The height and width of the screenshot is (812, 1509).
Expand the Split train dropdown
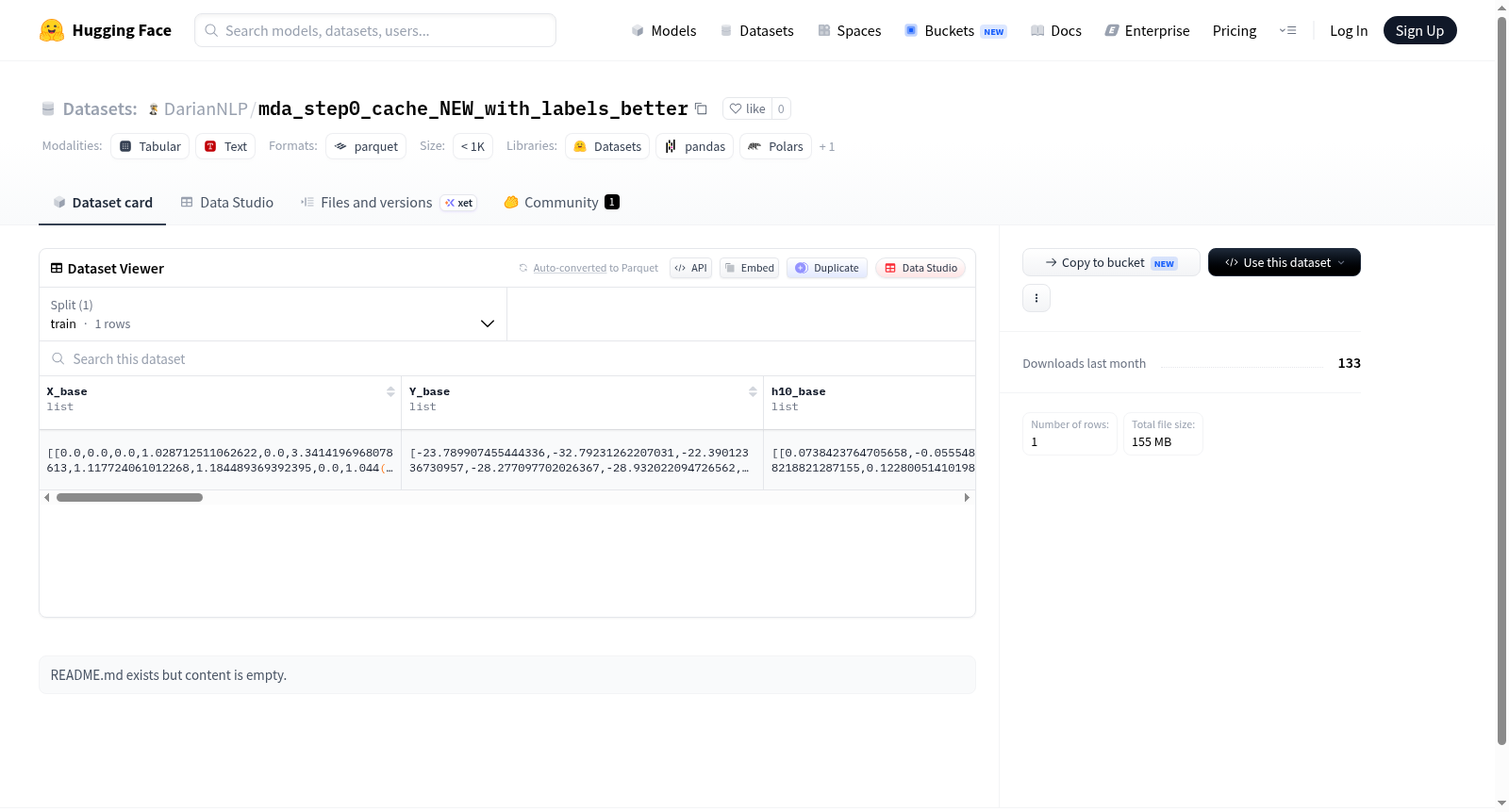tap(274, 314)
